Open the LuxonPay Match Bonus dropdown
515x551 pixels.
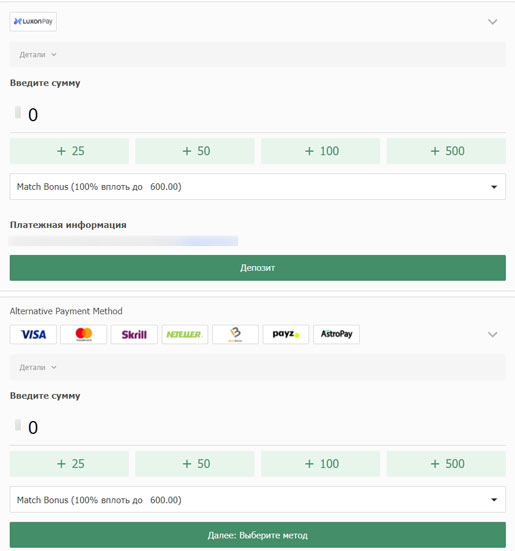click(258, 187)
